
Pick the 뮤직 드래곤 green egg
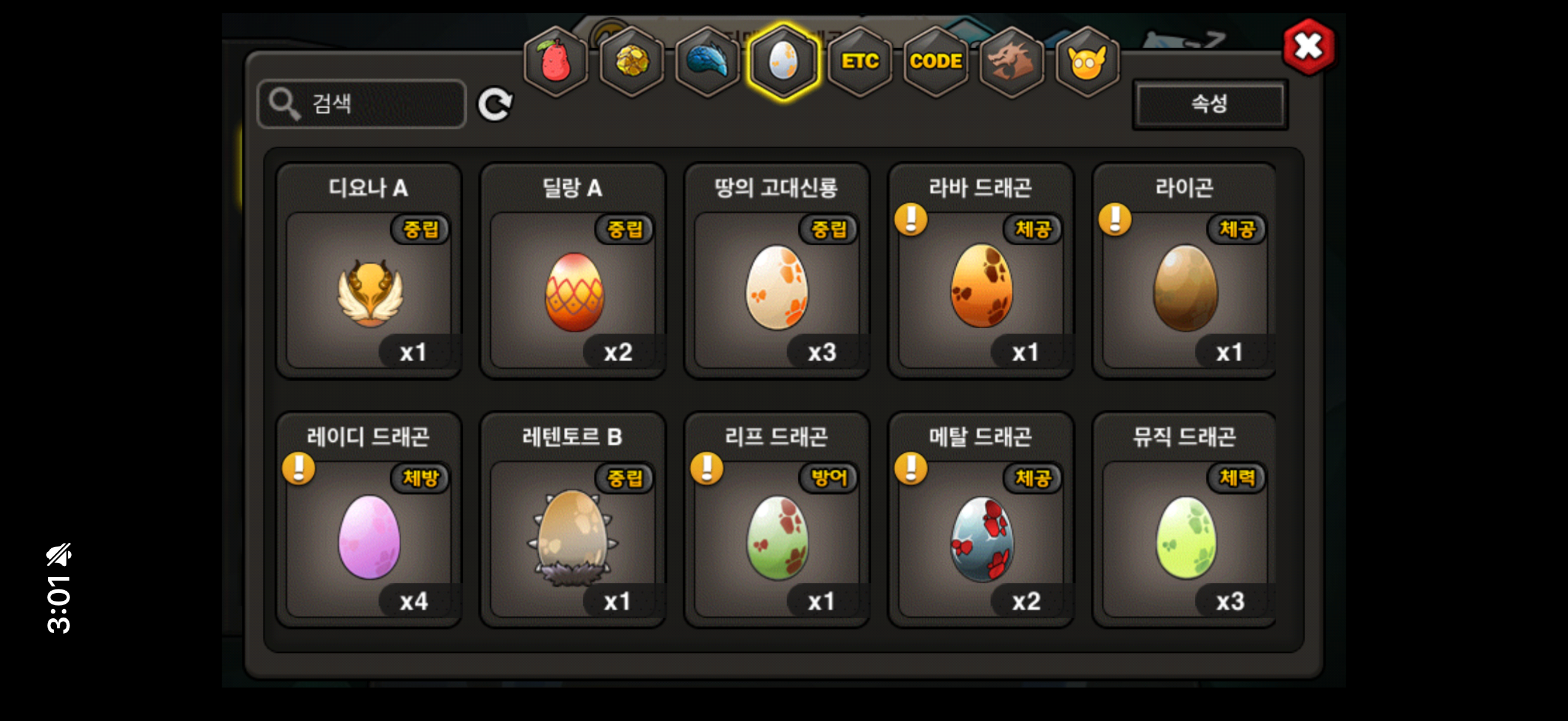pyautogui.click(x=1185, y=520)
